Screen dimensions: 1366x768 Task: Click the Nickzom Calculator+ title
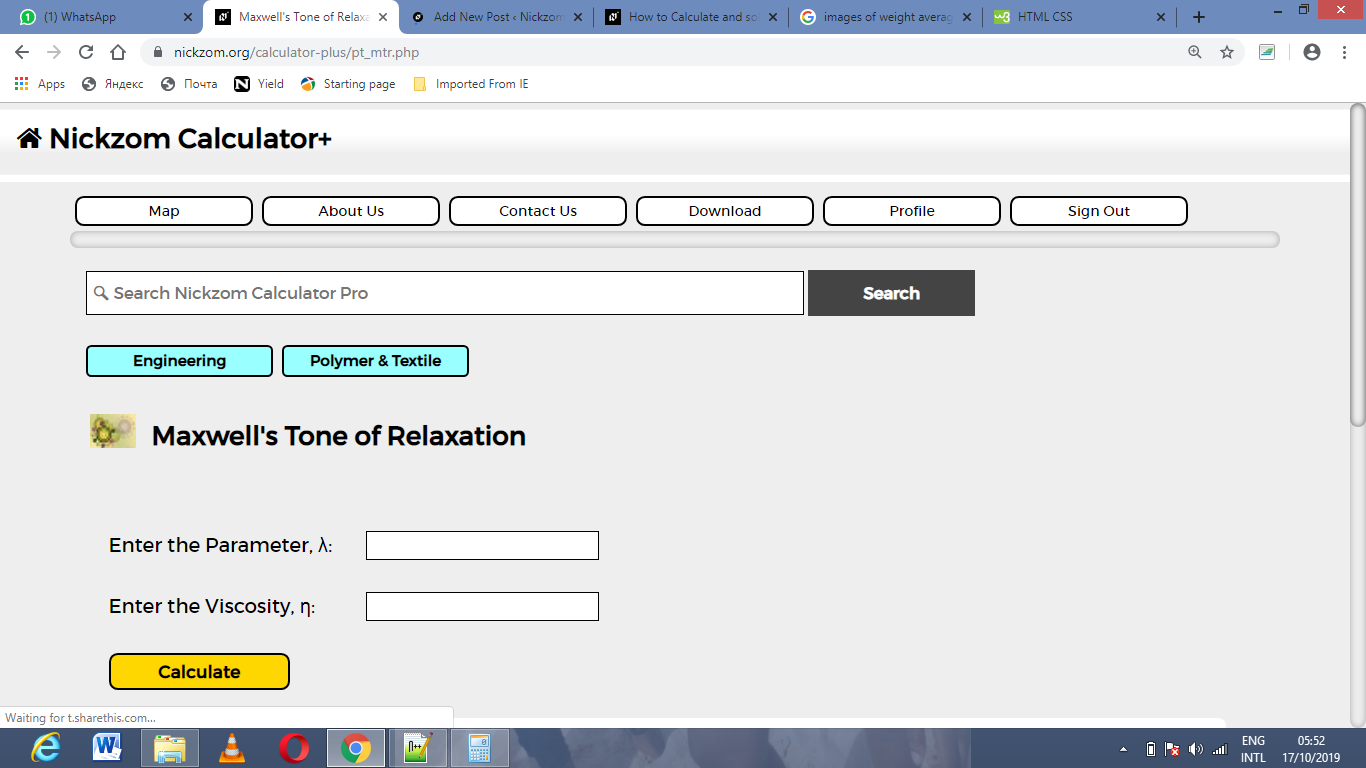pos(190,138)
